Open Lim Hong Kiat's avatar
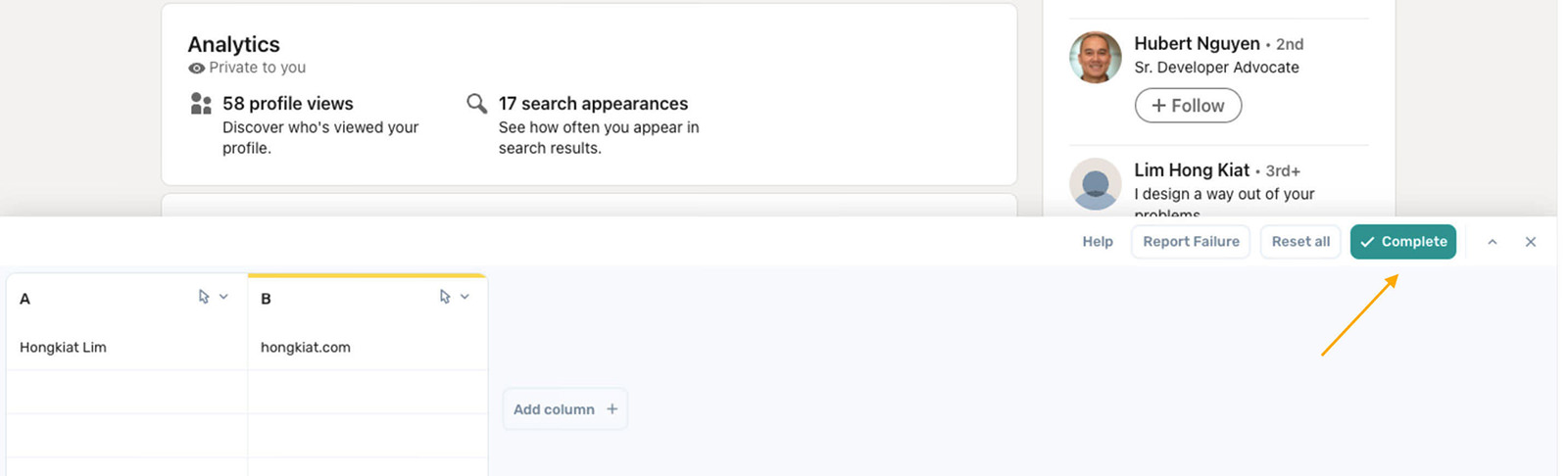Image resolution: width=1568 pixels, height=476 pixels. point(1096,184)
